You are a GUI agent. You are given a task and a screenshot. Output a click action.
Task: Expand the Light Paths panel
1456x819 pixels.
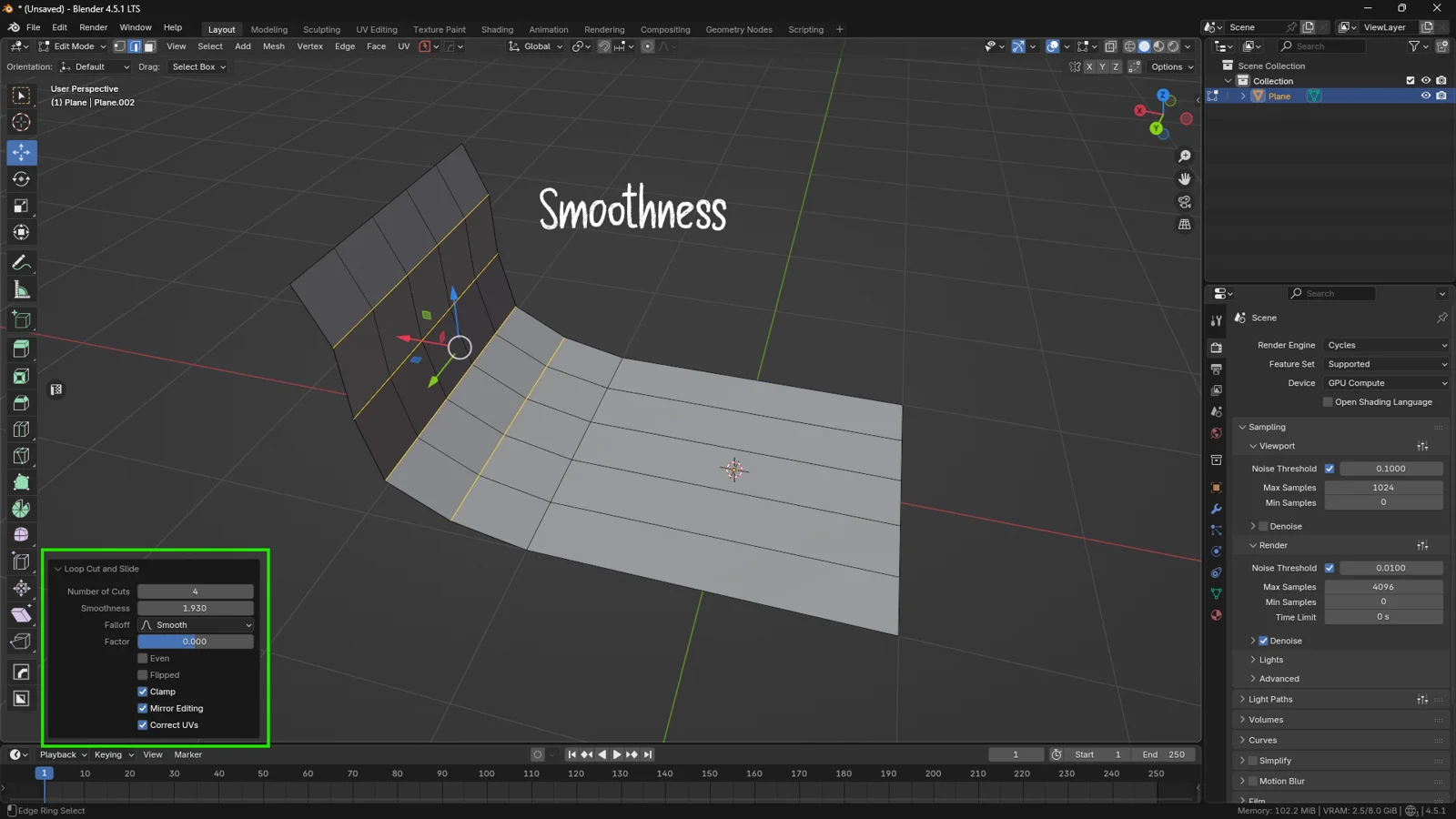(1270, 700)
